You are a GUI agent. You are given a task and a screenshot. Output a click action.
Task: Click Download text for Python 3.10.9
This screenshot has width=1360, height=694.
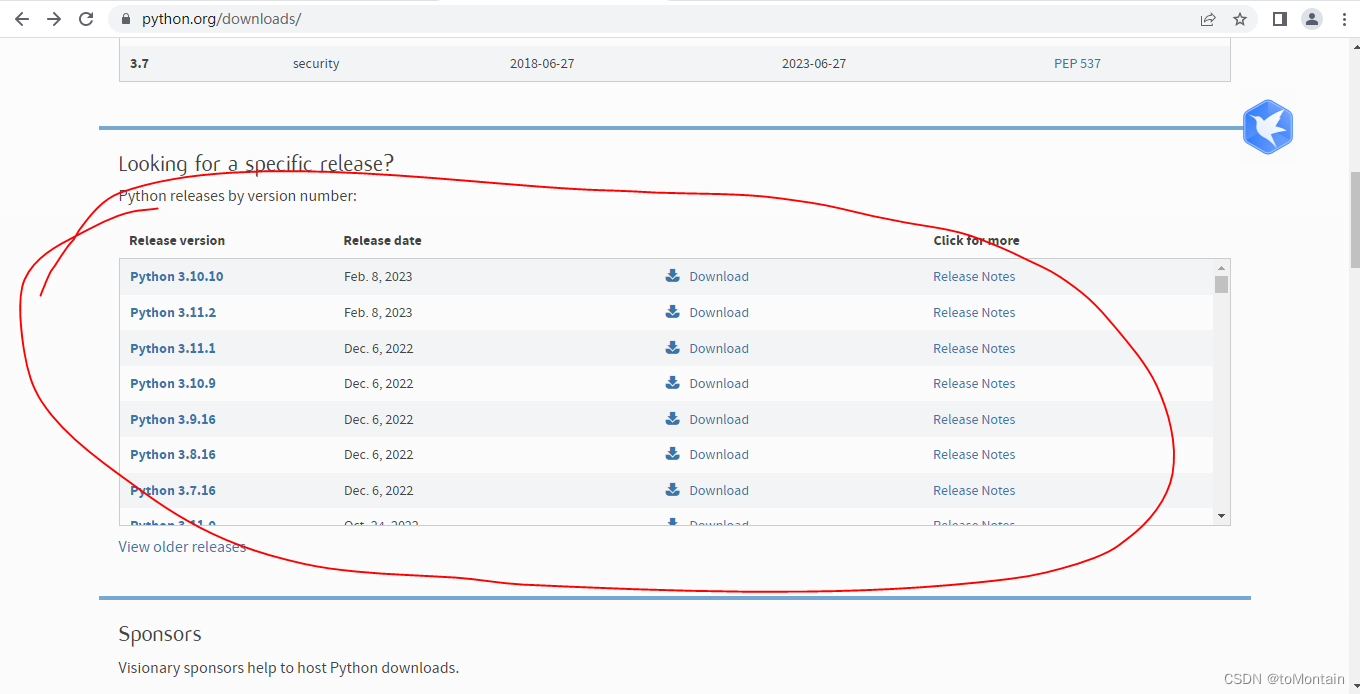click(x=719, y=383)
